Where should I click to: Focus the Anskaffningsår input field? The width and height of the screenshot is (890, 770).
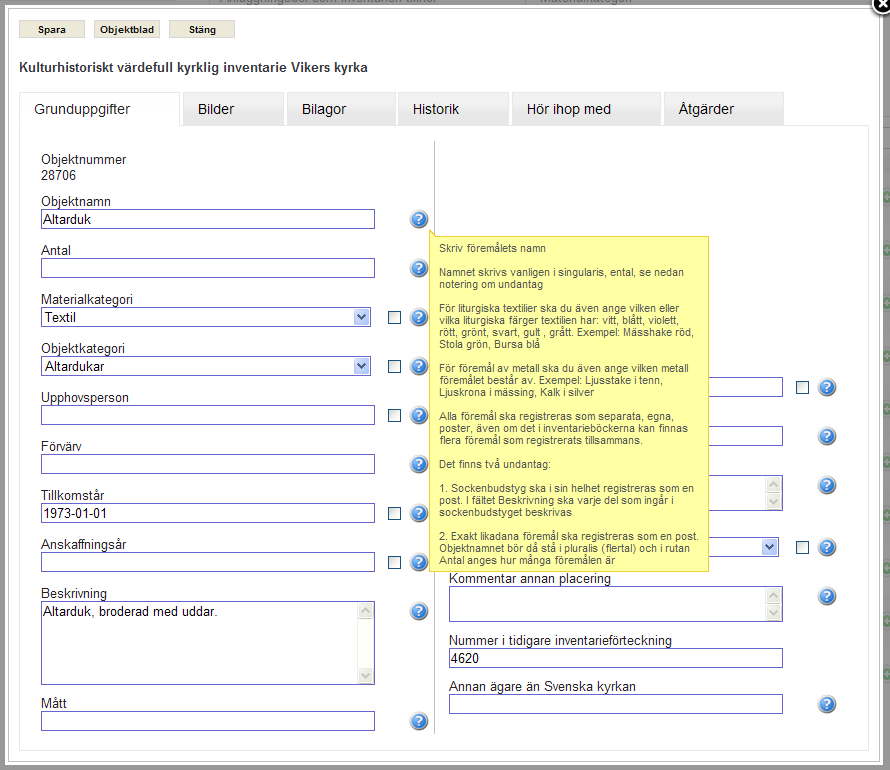[x=208, y=562]
